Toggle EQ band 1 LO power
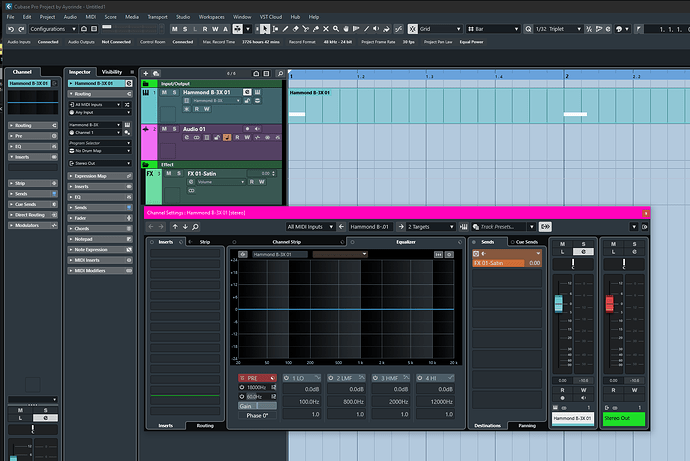This screenshot has width=690, height=461. (286, 378)
